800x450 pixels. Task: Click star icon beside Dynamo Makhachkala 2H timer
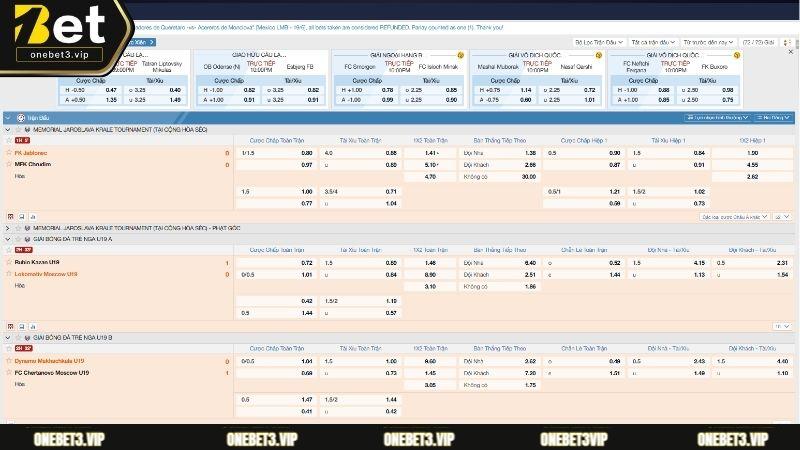point(9,348)
